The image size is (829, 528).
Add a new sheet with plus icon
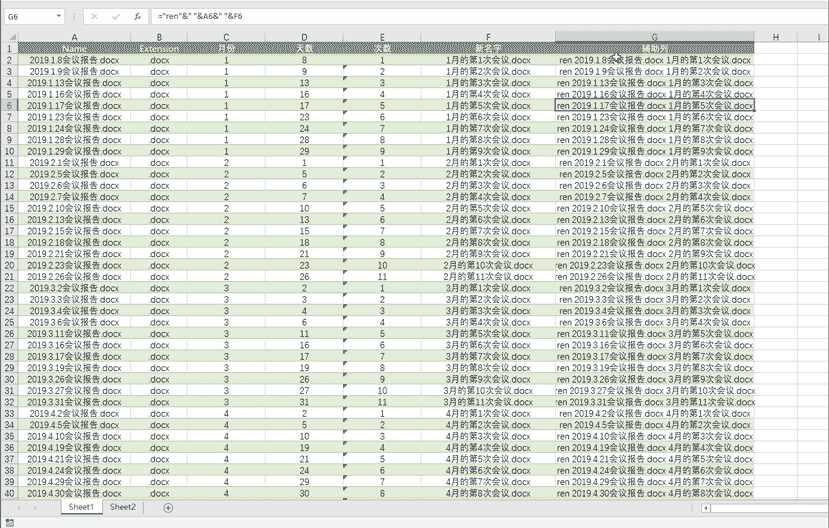pos(168,508)
